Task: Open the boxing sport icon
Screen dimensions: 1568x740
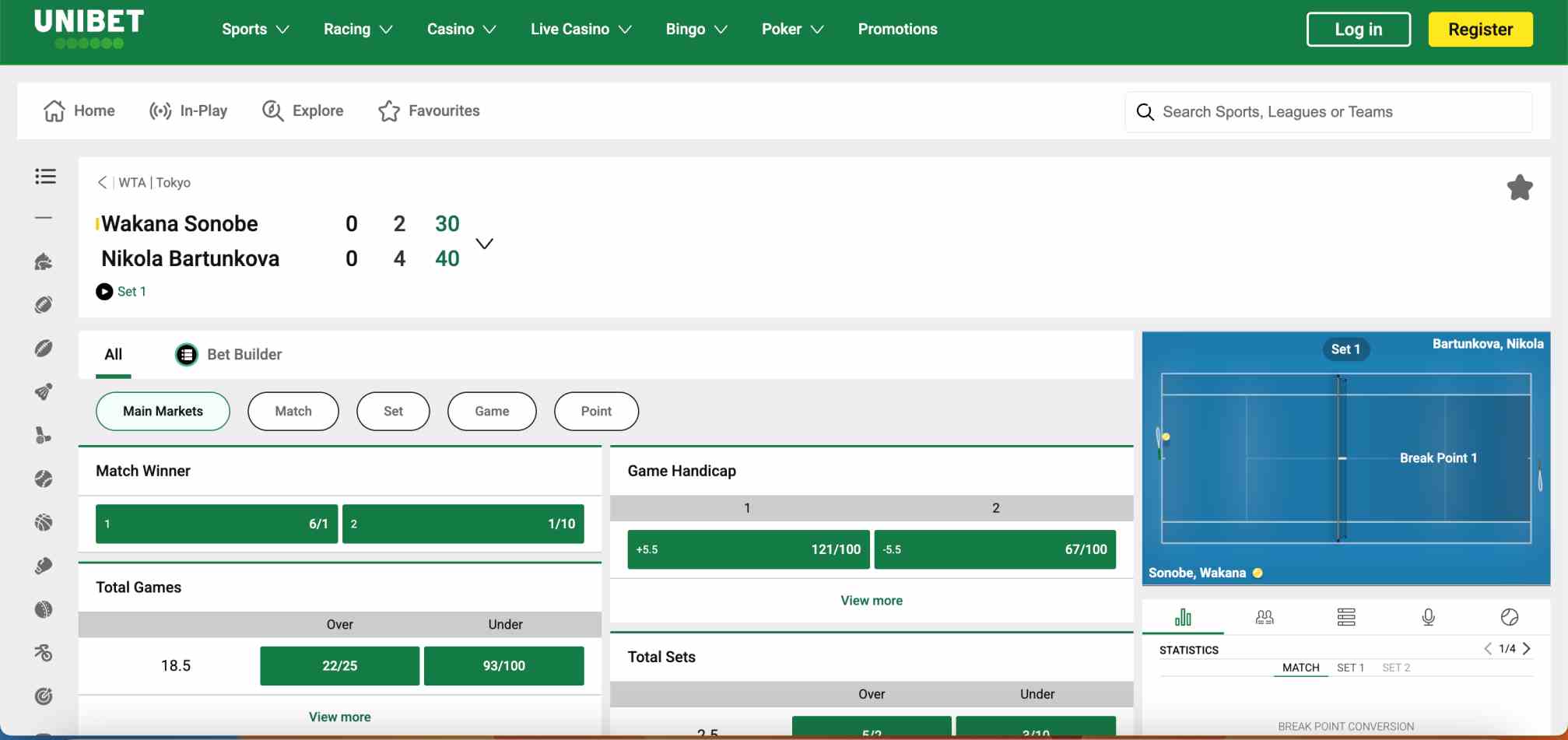Action: (x=45, y=566)
